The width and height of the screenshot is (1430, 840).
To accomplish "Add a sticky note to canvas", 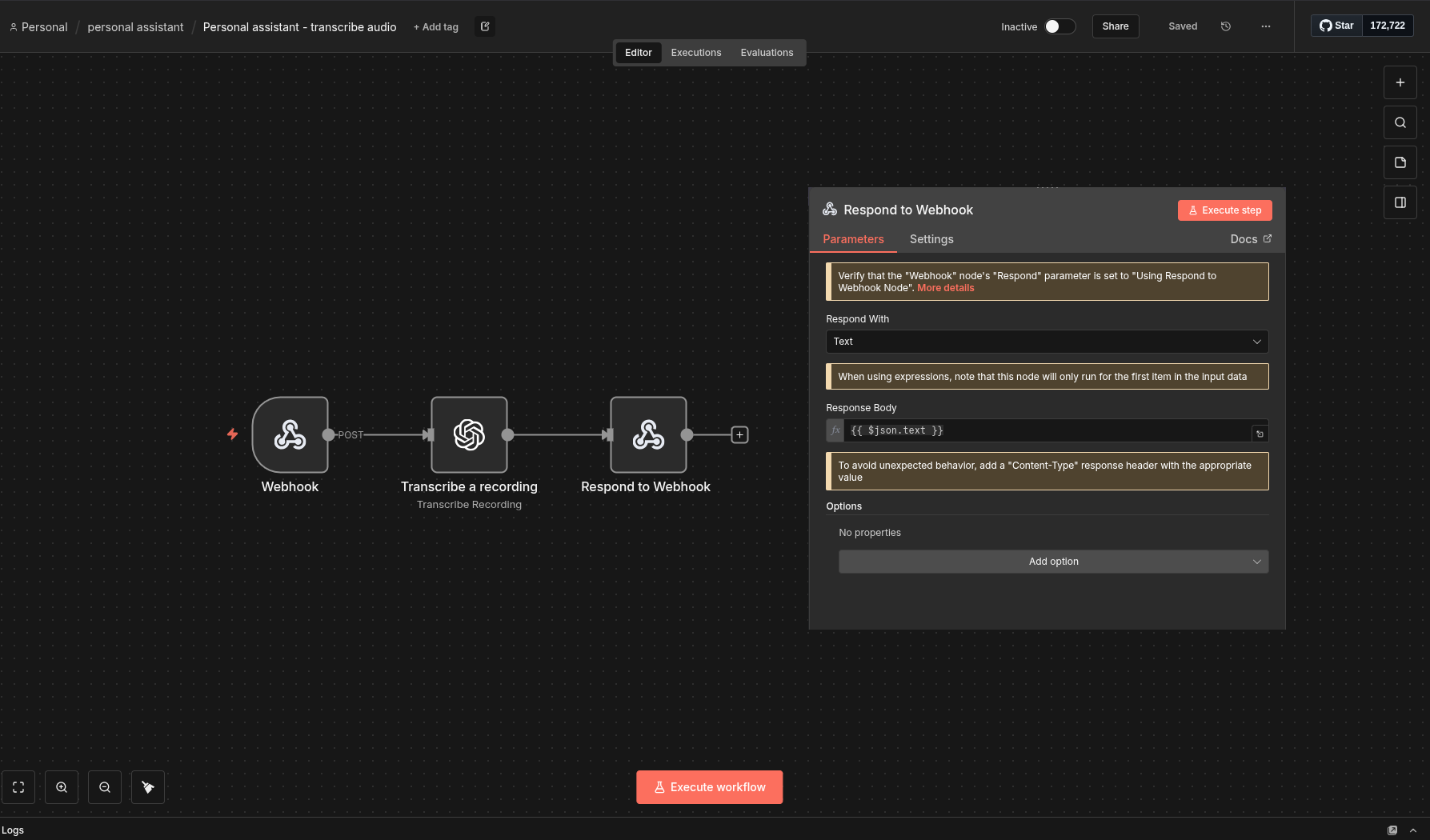I will 1400,162.
